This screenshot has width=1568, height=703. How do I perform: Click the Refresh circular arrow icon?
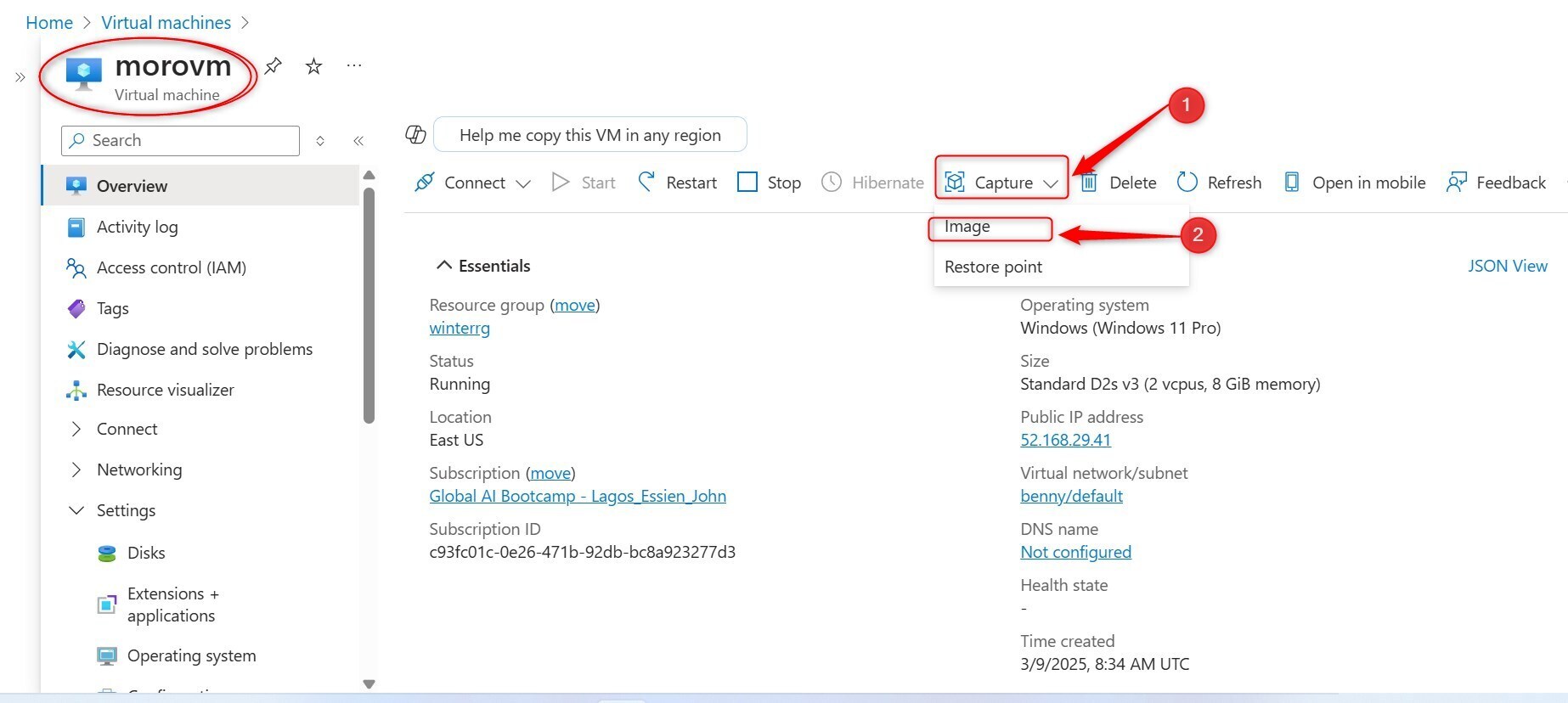pos(1187,182)
